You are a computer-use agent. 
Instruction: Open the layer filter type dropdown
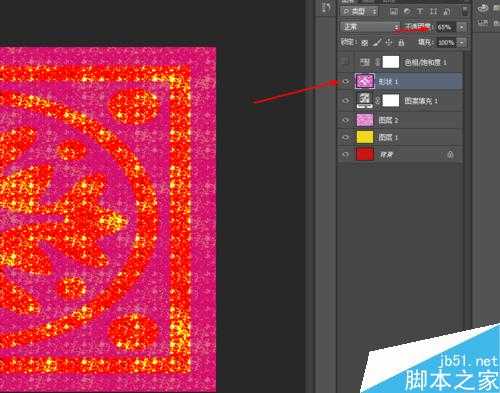360,12
